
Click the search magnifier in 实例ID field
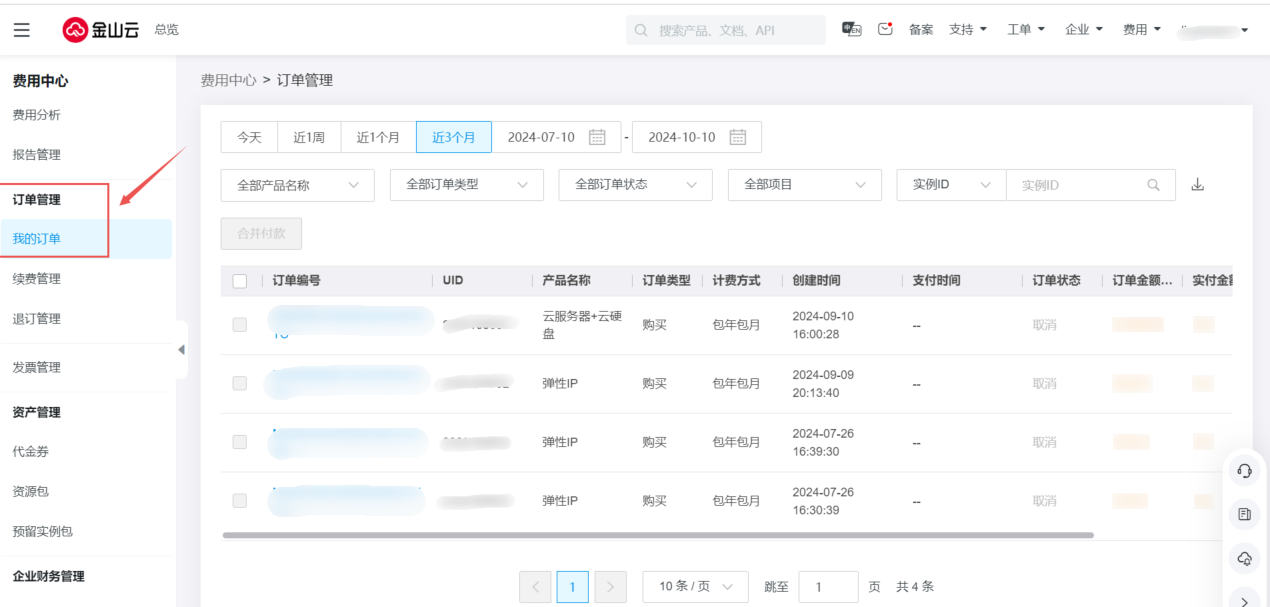[x=1154, y=185]
